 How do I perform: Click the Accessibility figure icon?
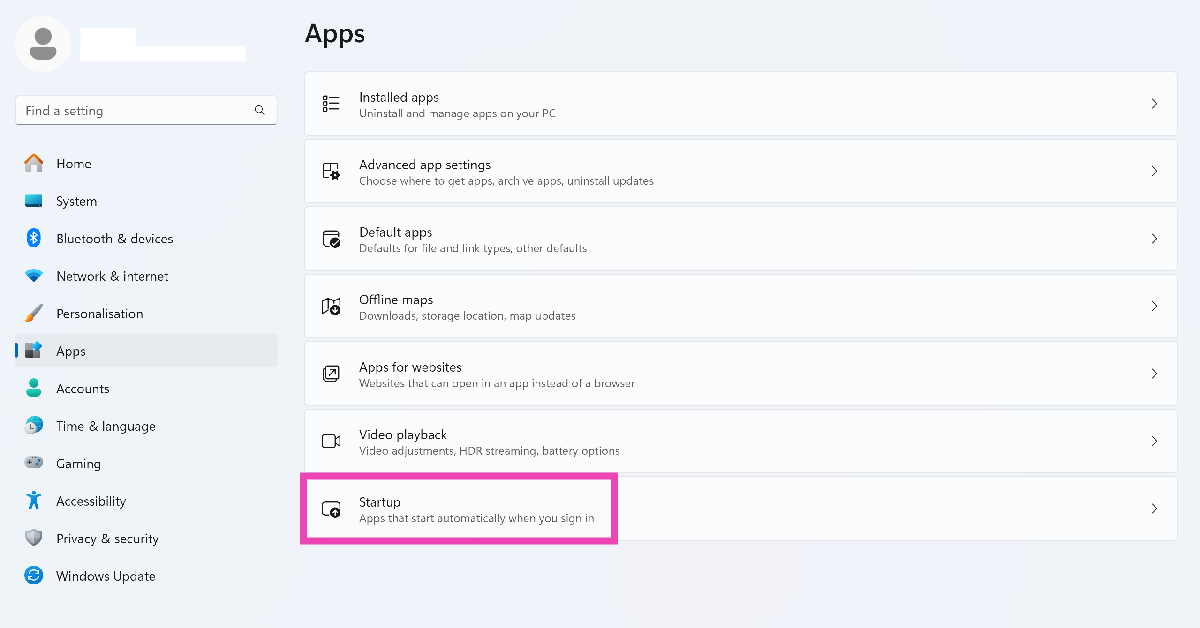pos(34,501)
